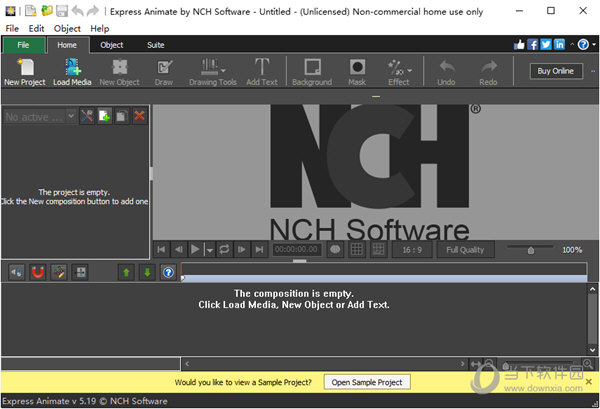Click the Undo ribbon button

coord(446,72)
